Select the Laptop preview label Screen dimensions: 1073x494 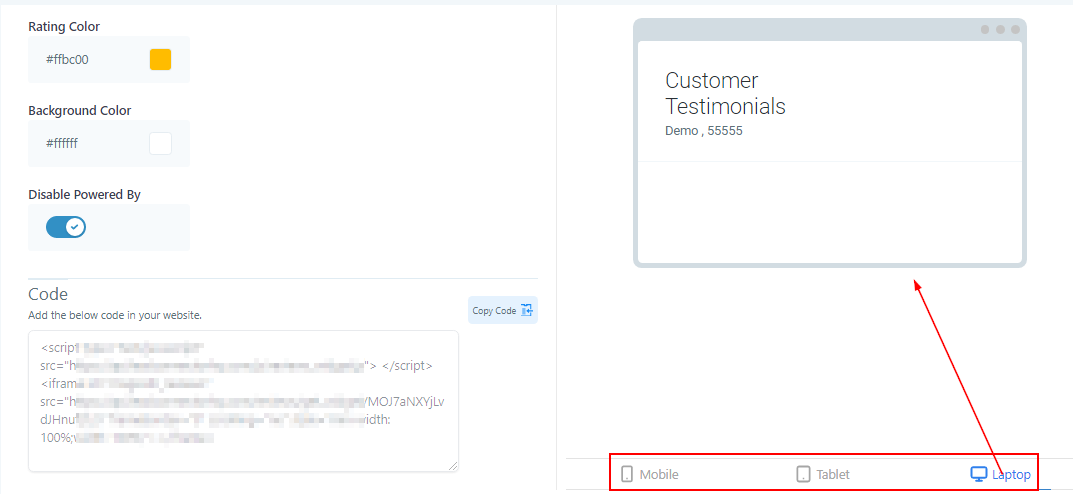(x=1011, y=474)
